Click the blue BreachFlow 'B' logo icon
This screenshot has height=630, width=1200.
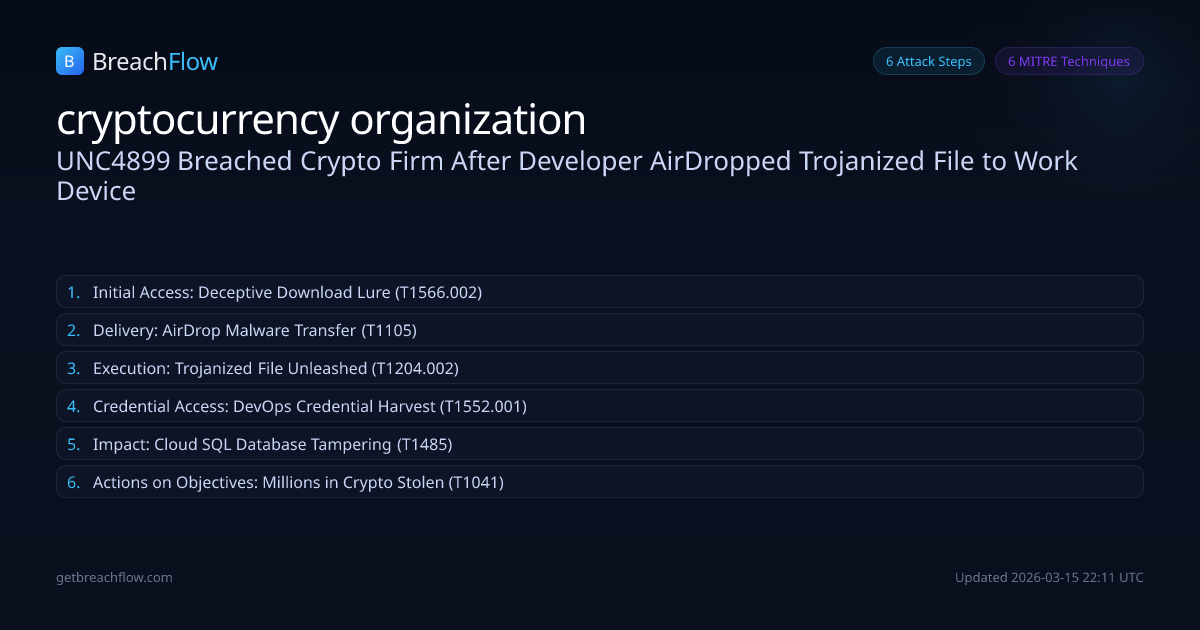coord(69,62)
